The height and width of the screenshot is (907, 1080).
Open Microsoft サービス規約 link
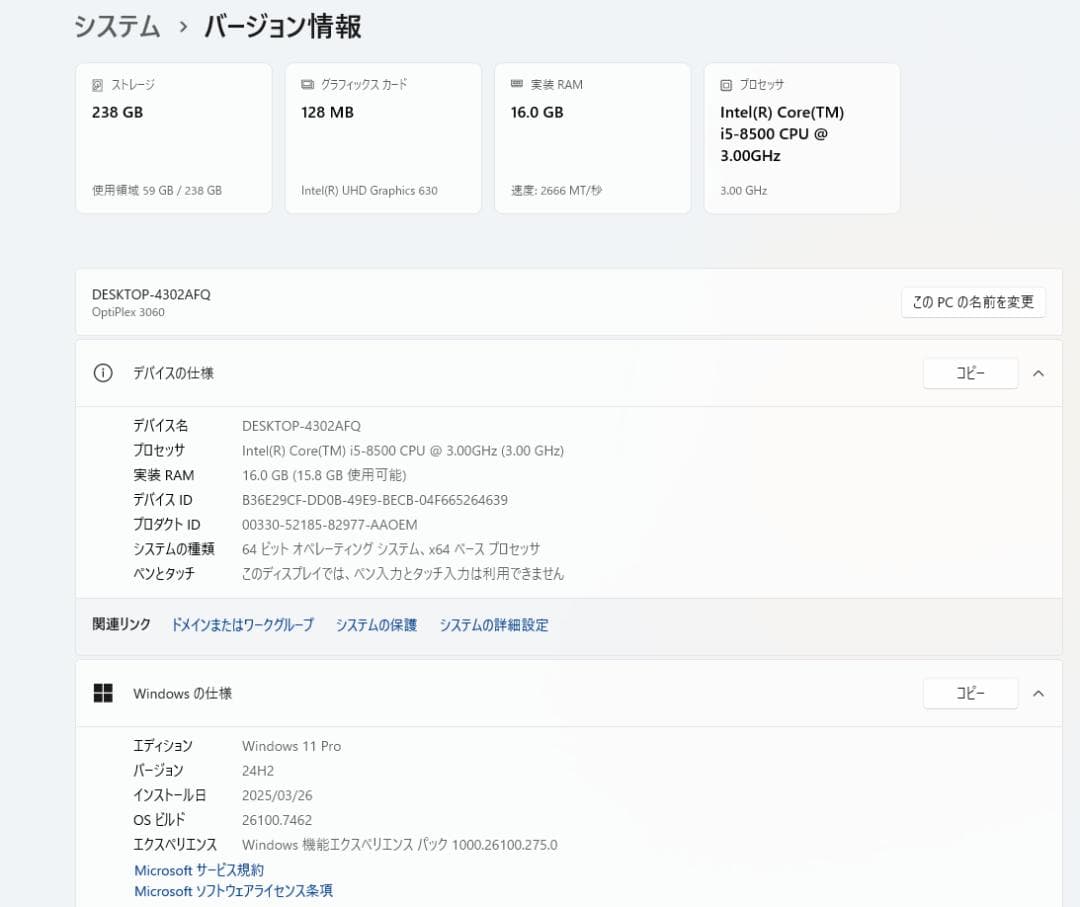tap(199, 870)
